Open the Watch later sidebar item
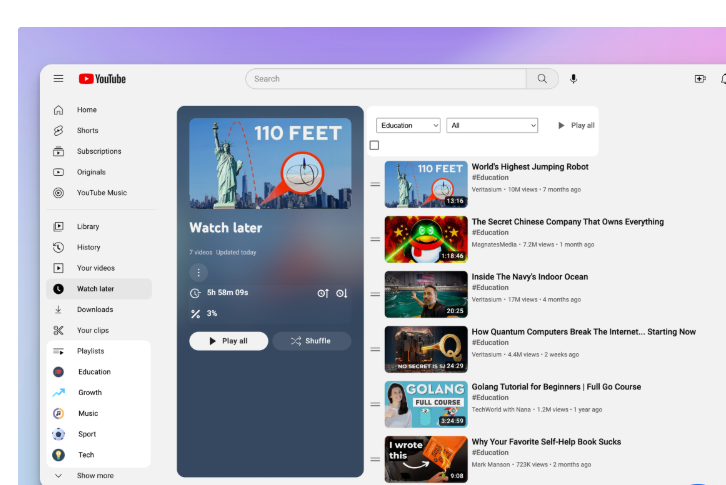 pyautogui.click(x=99, y=289)
